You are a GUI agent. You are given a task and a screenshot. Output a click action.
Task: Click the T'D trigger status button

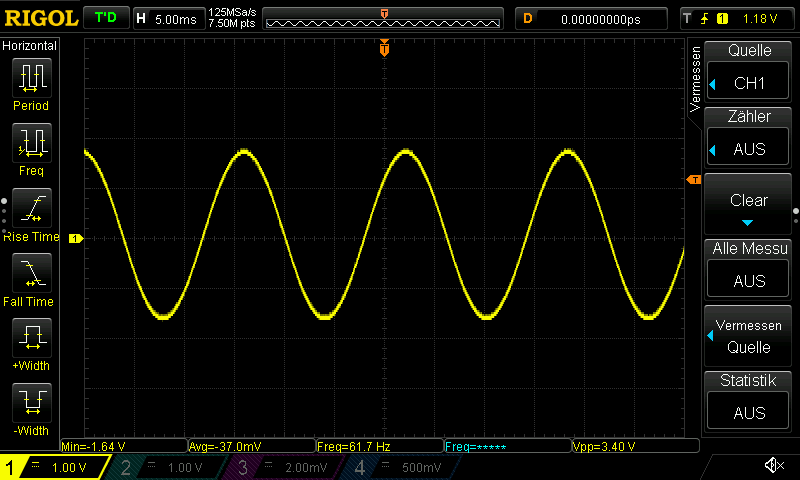(x=105, y=18)
